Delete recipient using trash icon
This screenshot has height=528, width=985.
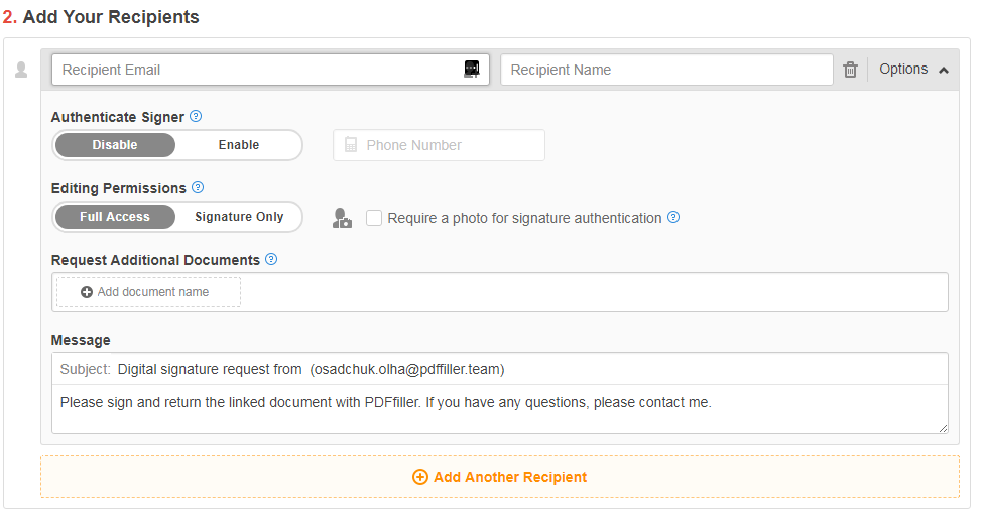tap(850, 70)
